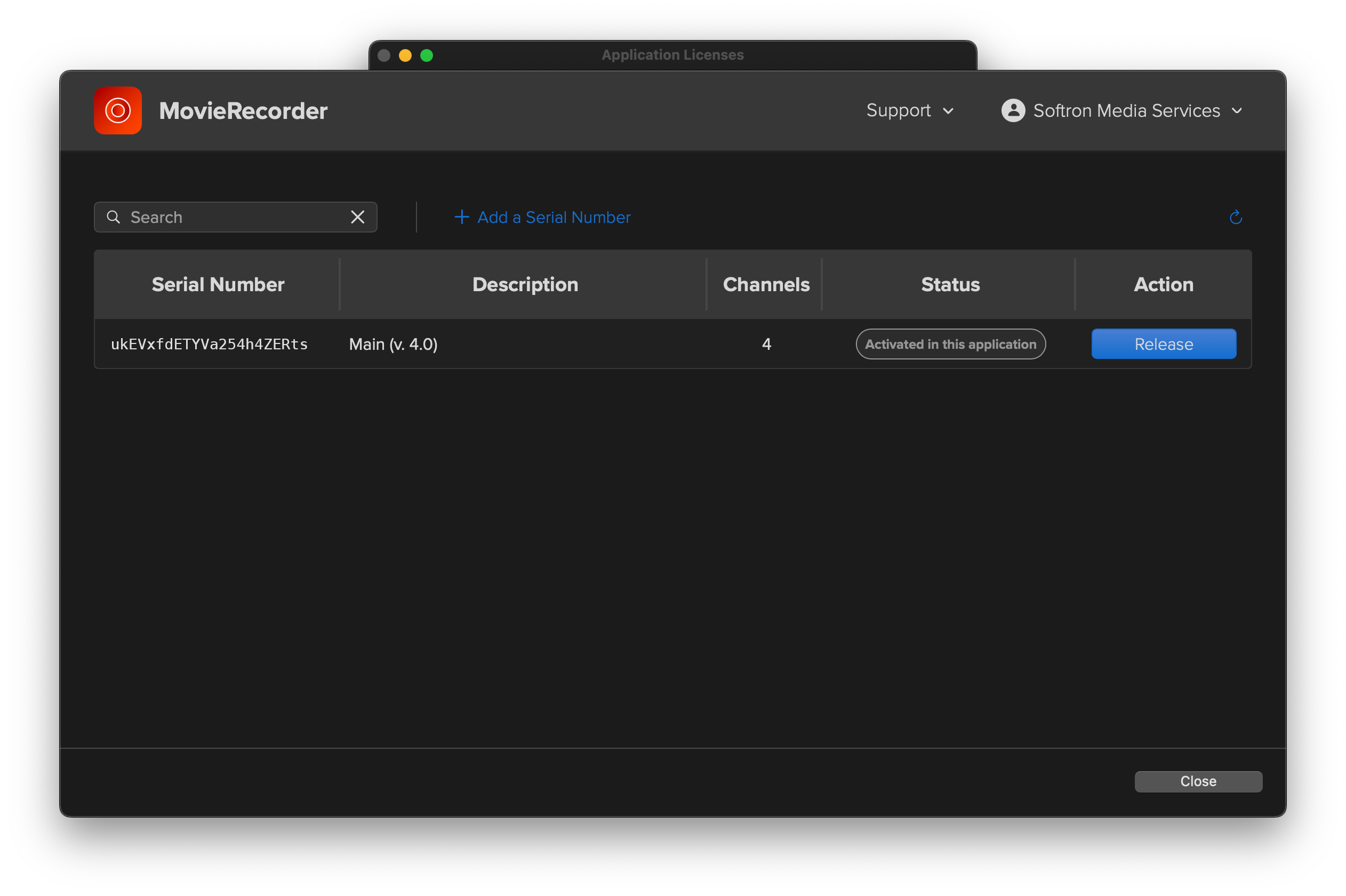
Task: Expand the Softron Media Services account menu
Action: click(x=1122, y=110)
